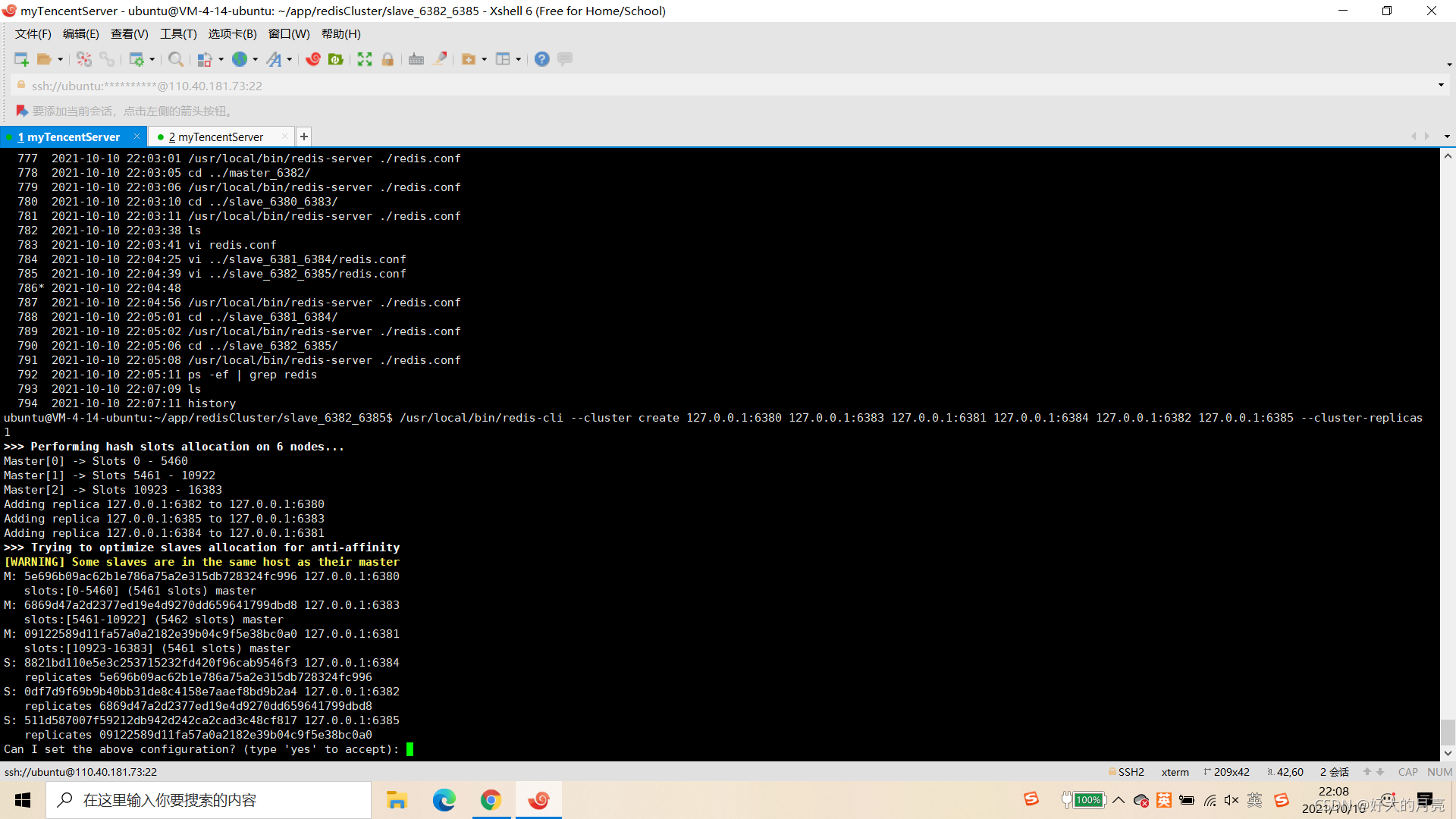Image resolution: width=1456 pixels, height=819 pixels.
Task: Open the 工具(T) menu
Action: point(178,34)
